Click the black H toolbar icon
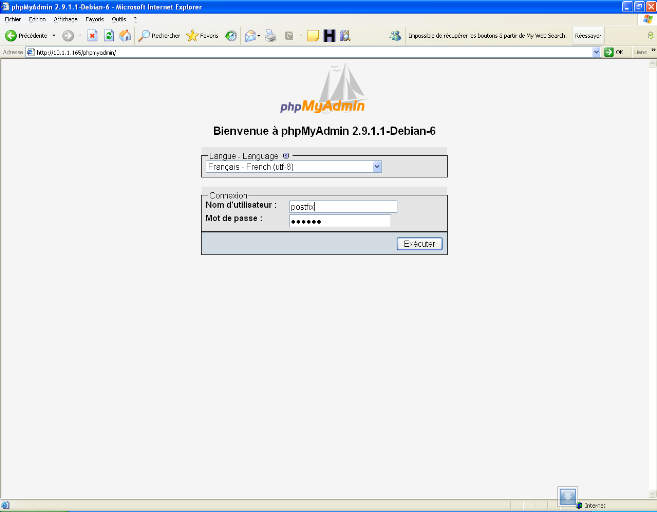 coord(329,36)
